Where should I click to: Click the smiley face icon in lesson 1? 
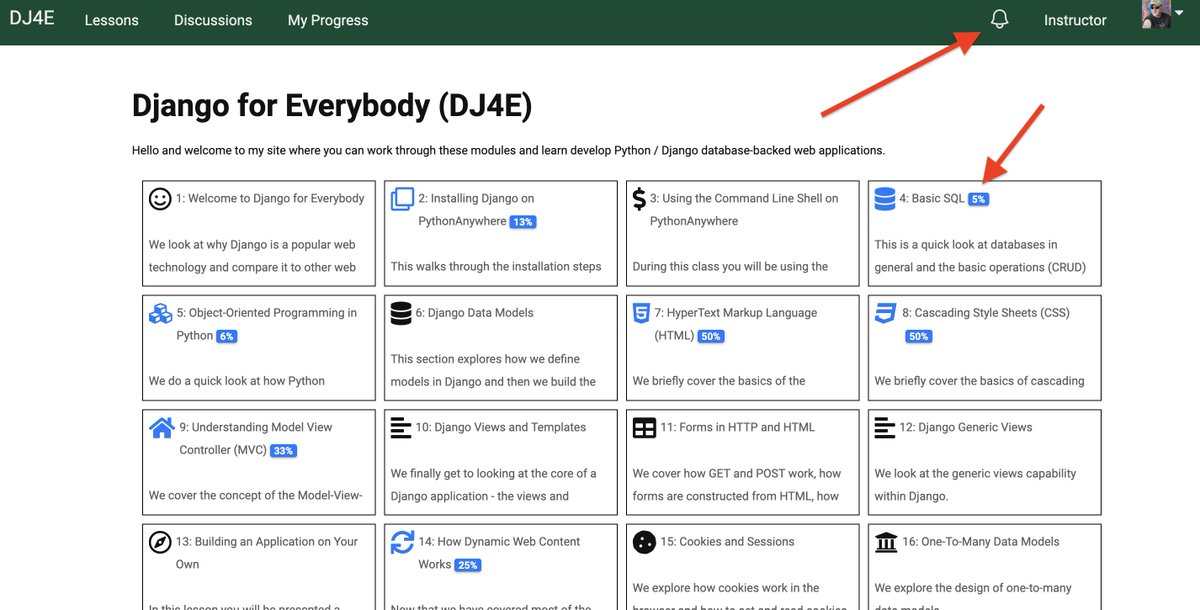click(160, 199)
